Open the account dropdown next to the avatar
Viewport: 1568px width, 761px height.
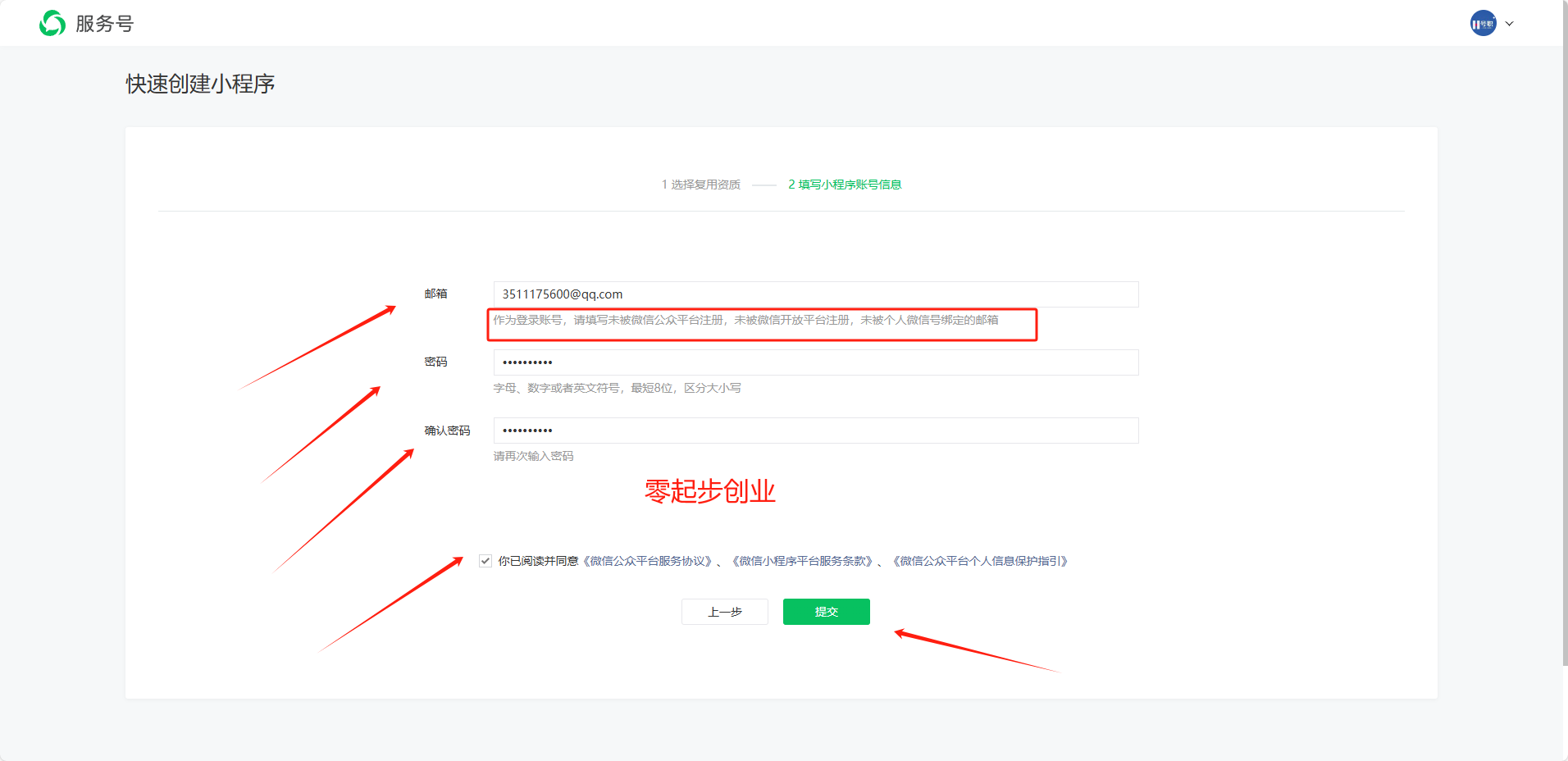click(x=1509, y=23)
